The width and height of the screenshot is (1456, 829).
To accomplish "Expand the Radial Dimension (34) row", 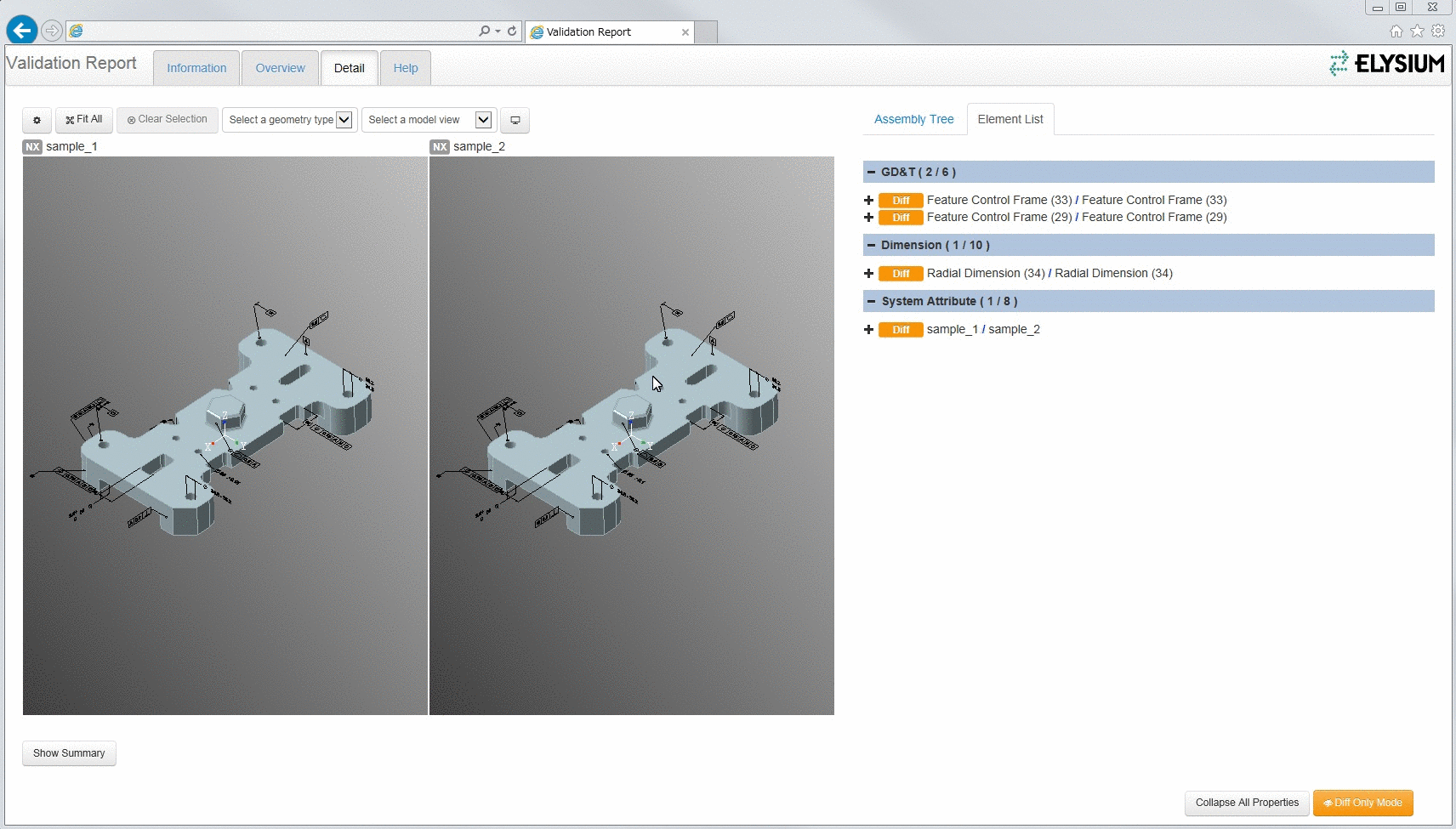I will click(x=868, y=274).
